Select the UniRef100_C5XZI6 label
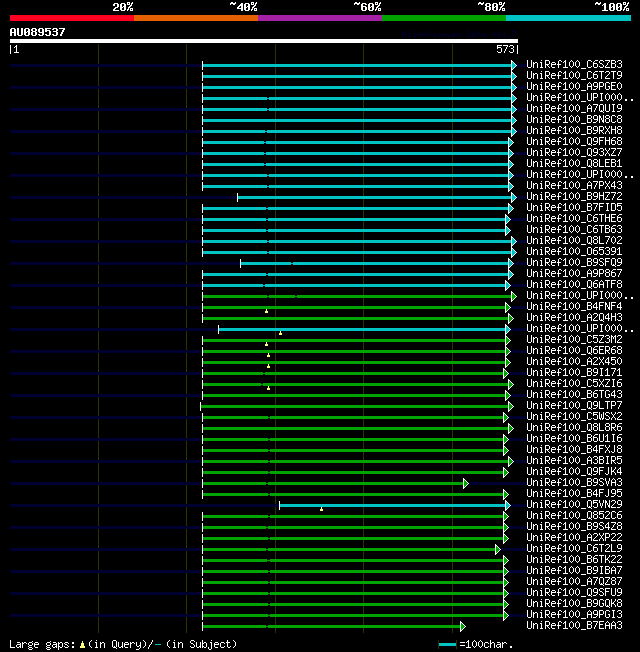The height and width of the screenshot is (652, 640). (574, 383)
